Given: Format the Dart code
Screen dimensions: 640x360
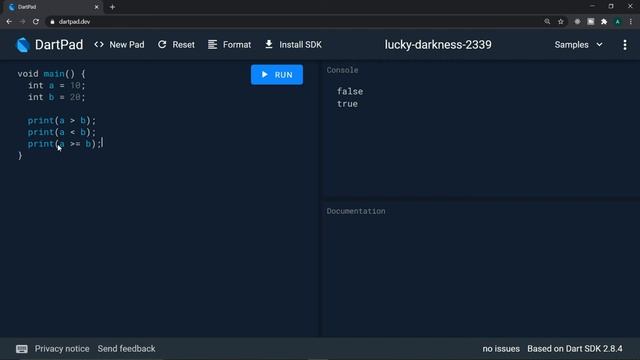Looking at the screenshot, I should pos(229,45).
